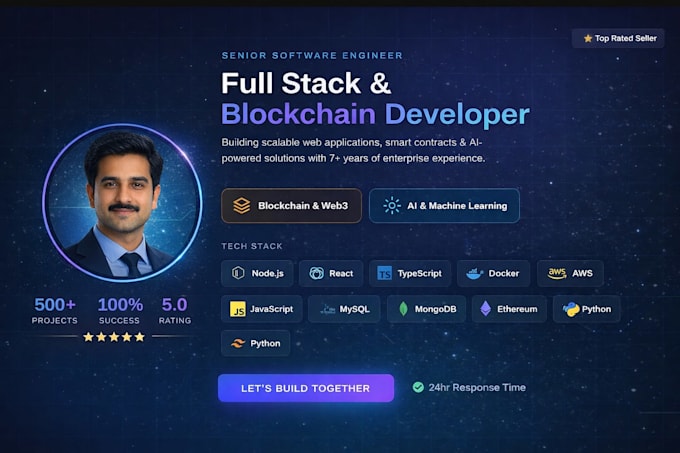The height and width of the screenshot is (453, 680).
Task: Click the 5.0 rating stat
Action: [174, 310]
